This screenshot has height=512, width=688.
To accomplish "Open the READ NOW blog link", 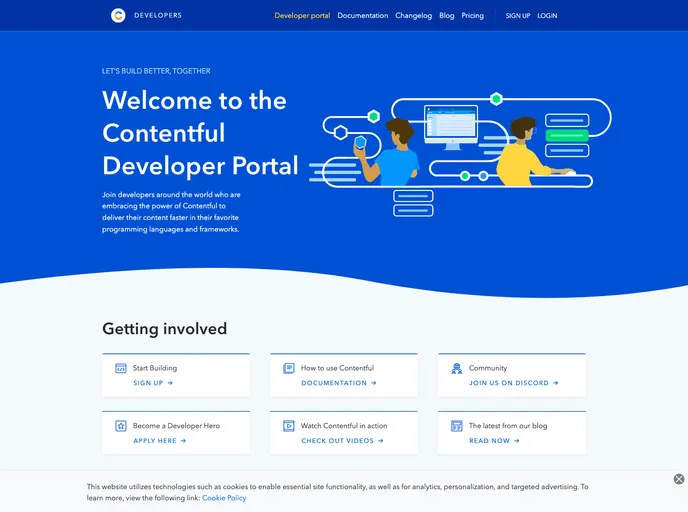I will (489, 441).
